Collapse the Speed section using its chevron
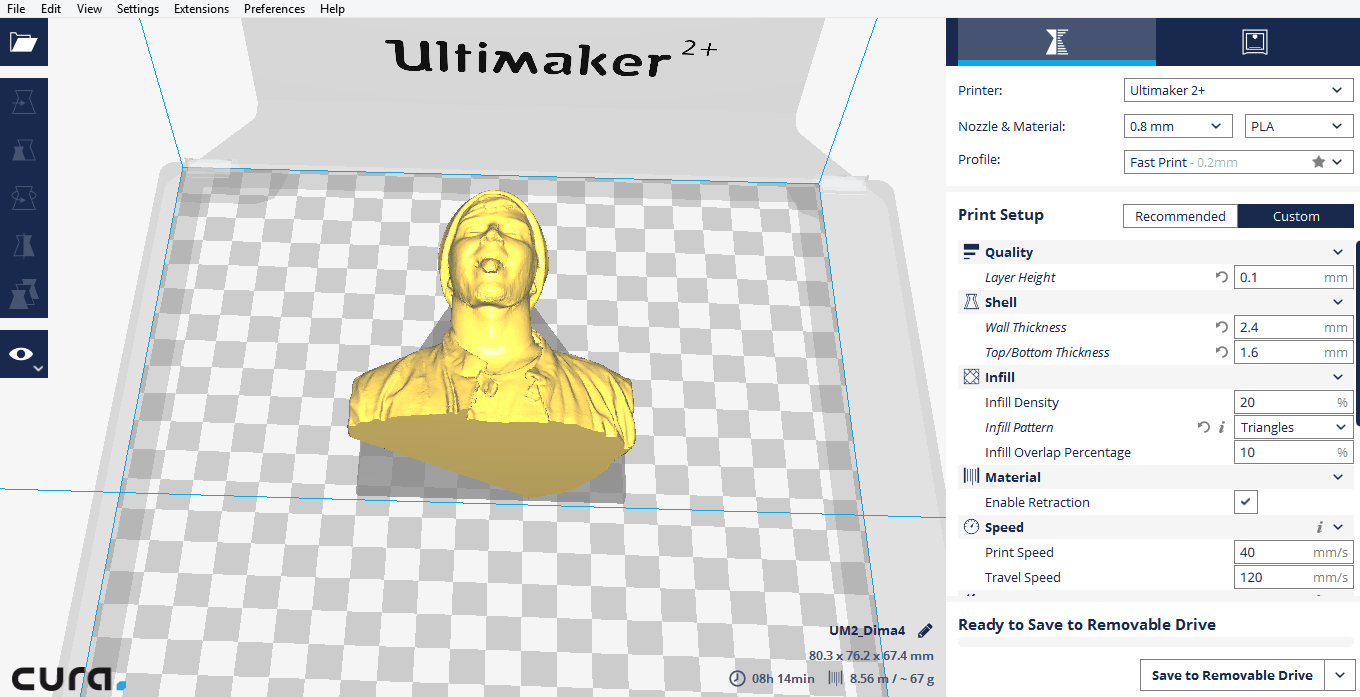The width and height of the screenshot is (1360, 697). (x=1338, y=527)
